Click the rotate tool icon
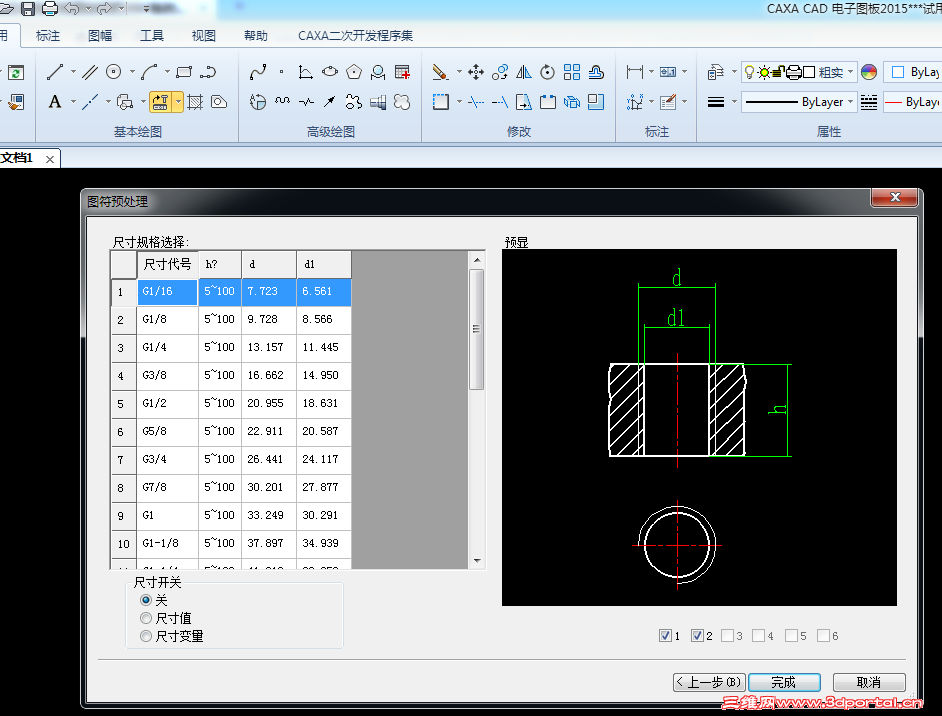The height and width of the screenshot is (716, 942). click(547, 72)
